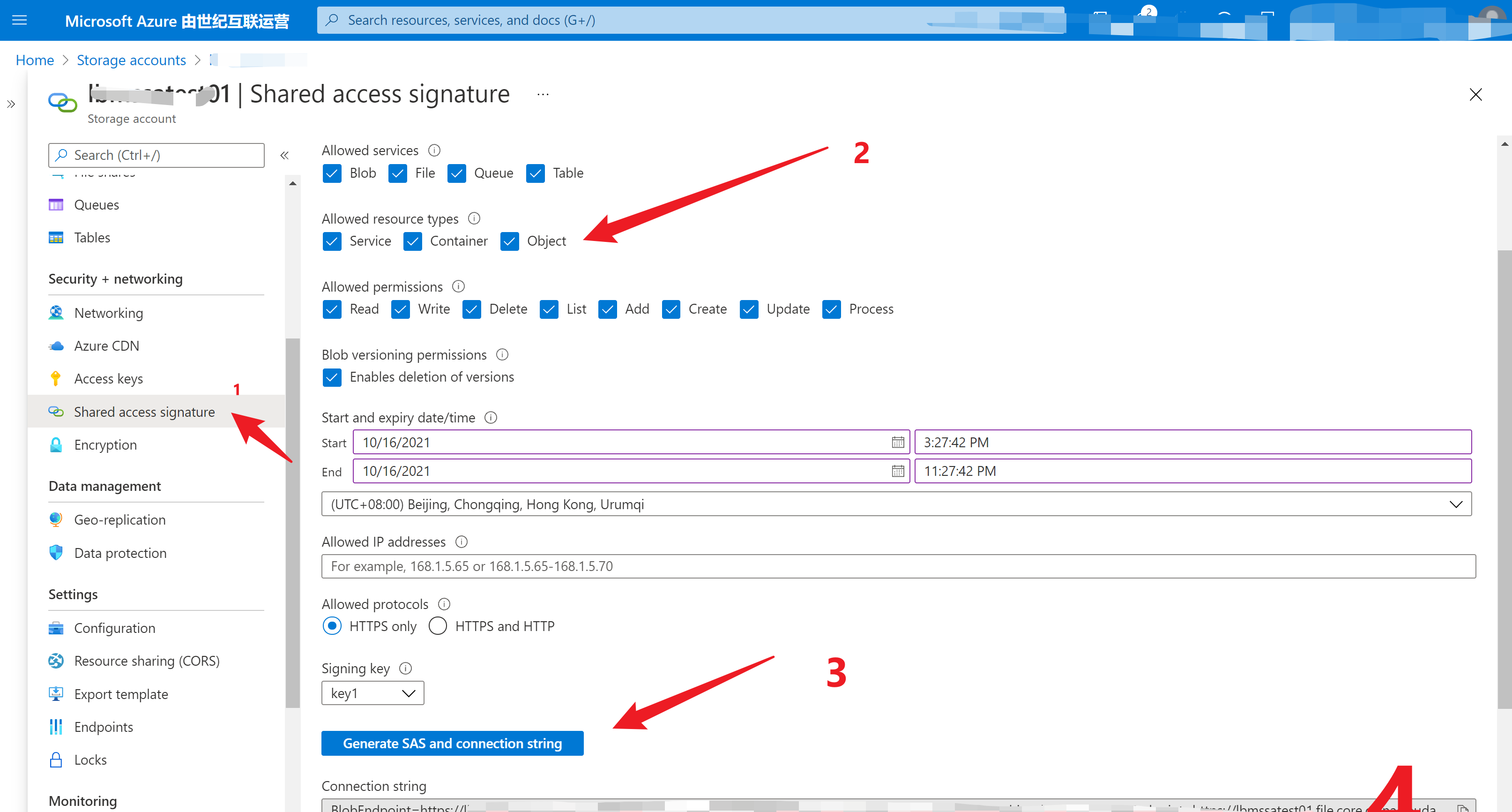The width and height of the screenshot is (1512, 812).
Task: Click the Endpoints bars icon
Action: click(x=56, y=727)
